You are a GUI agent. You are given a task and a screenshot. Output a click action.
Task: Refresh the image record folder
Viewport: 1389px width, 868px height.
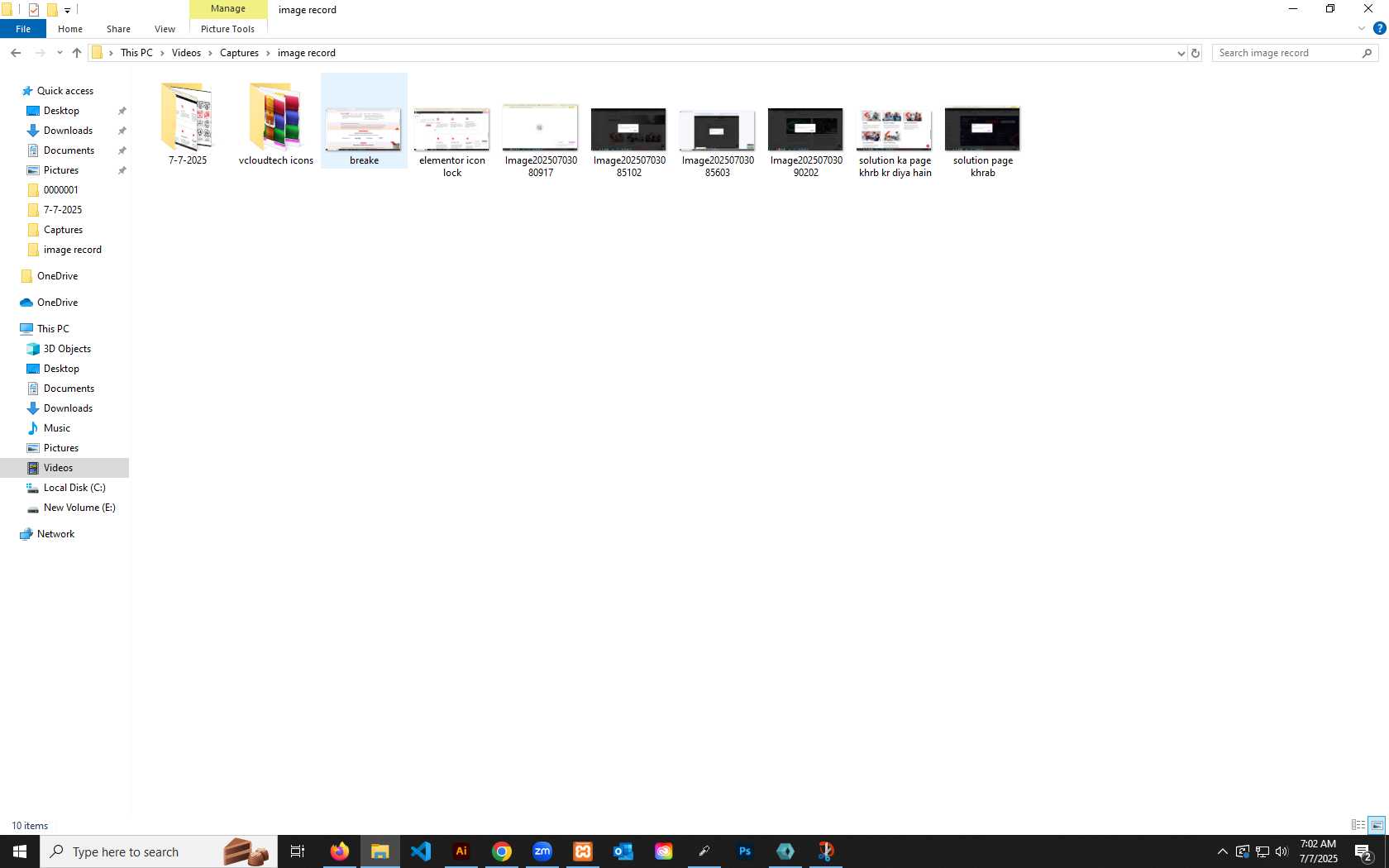[x=1196, y=53]
